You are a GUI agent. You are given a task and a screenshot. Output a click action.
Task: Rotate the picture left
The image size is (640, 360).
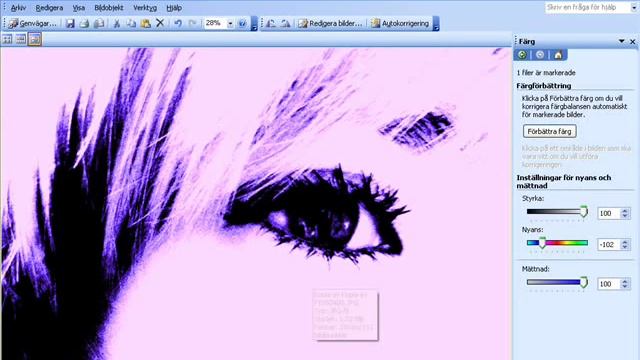tap(271, 24)
